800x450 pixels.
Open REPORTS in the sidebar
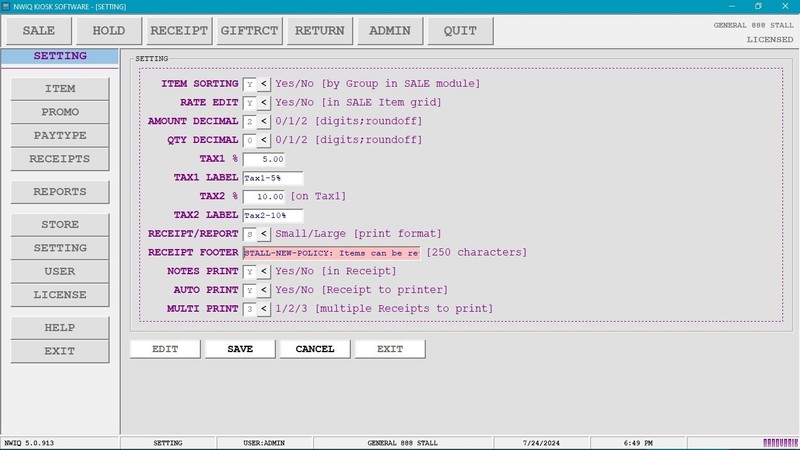[60, 192]
